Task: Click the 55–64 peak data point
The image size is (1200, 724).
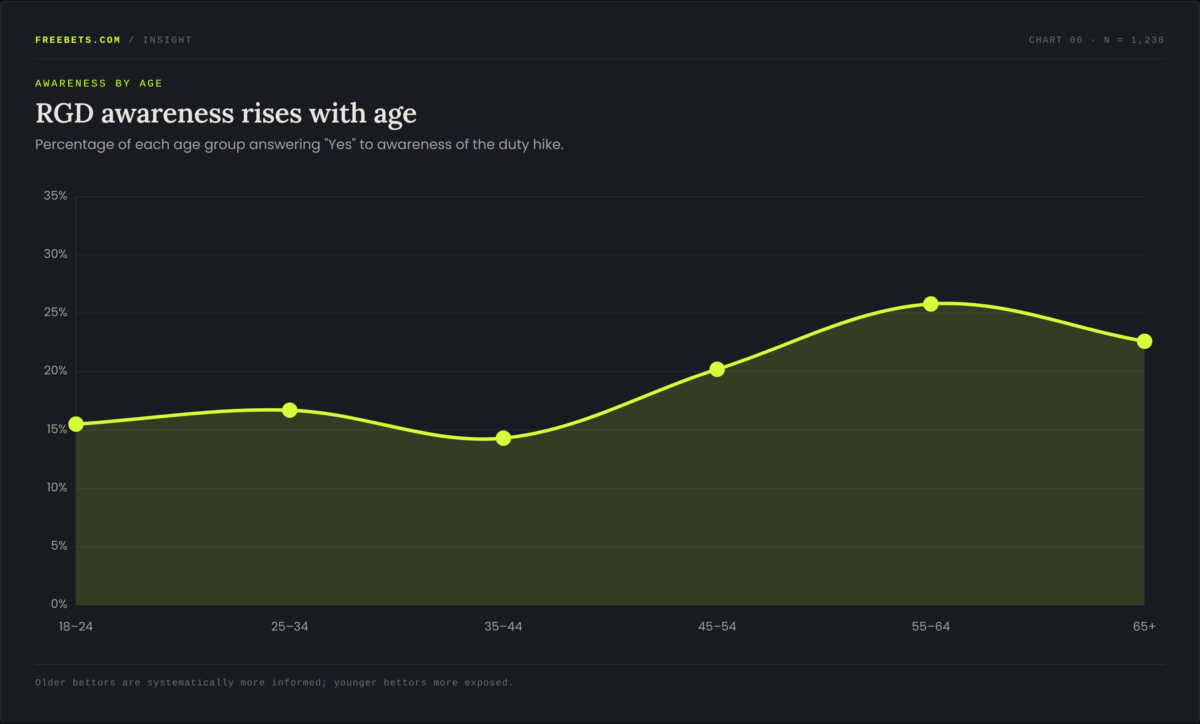Action: [x=931, y=304]
